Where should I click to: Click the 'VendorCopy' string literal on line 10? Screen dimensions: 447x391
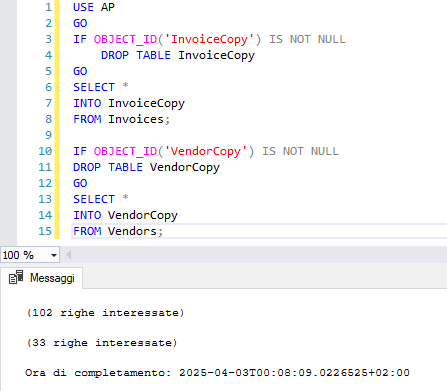pyautogui.click(x=206, y=151)
